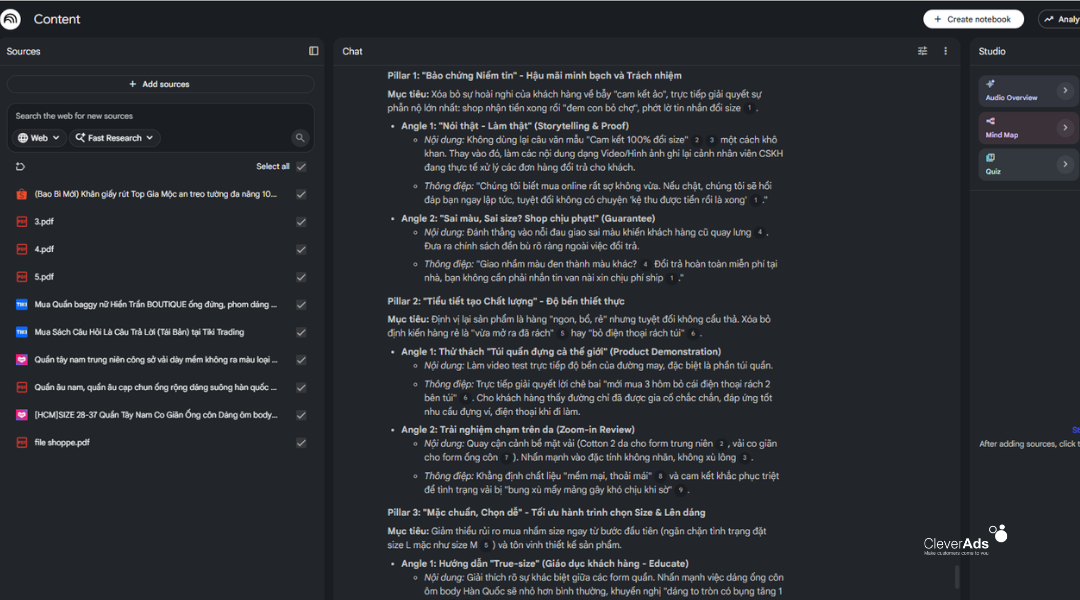Uncheck the 4.pdf source checkbox
This screenshot has width=1080, height=600.
tap(301, 249)
